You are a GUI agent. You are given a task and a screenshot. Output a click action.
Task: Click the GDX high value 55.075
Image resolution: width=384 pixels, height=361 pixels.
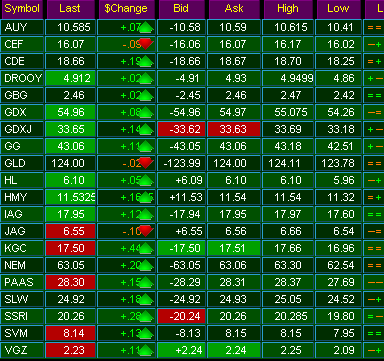288,112
